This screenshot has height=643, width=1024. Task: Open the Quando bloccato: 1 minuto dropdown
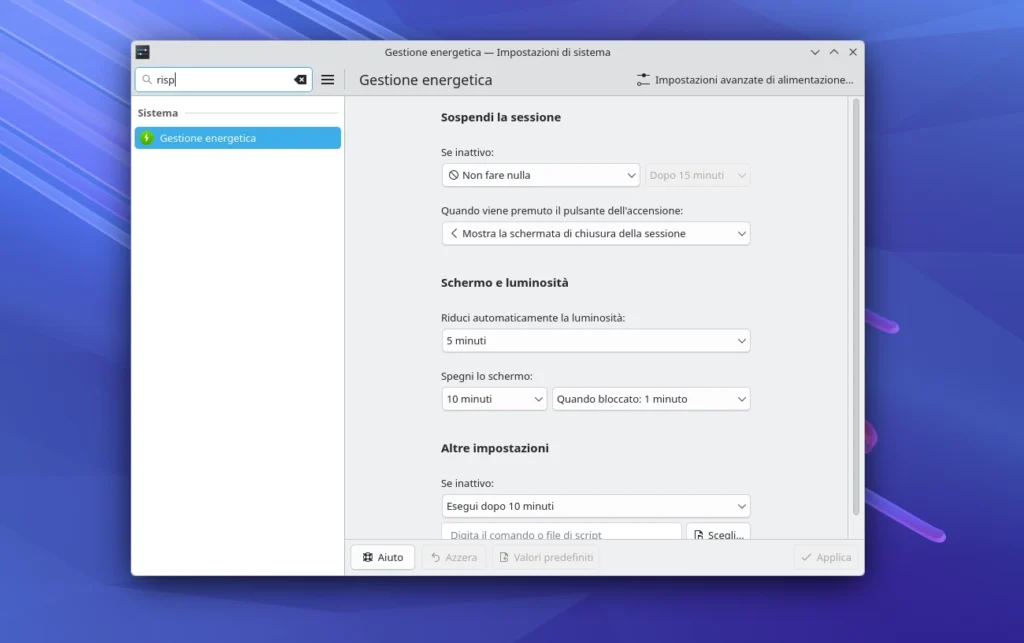(650, 398)
